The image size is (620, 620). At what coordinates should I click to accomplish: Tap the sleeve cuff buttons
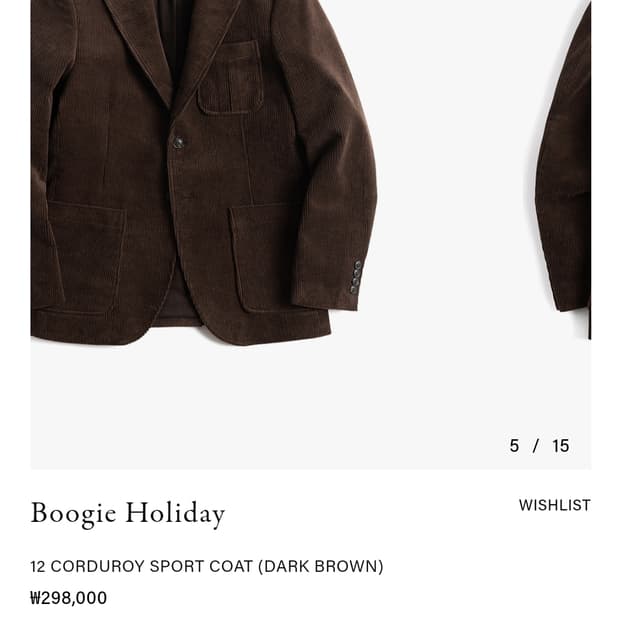355,277
